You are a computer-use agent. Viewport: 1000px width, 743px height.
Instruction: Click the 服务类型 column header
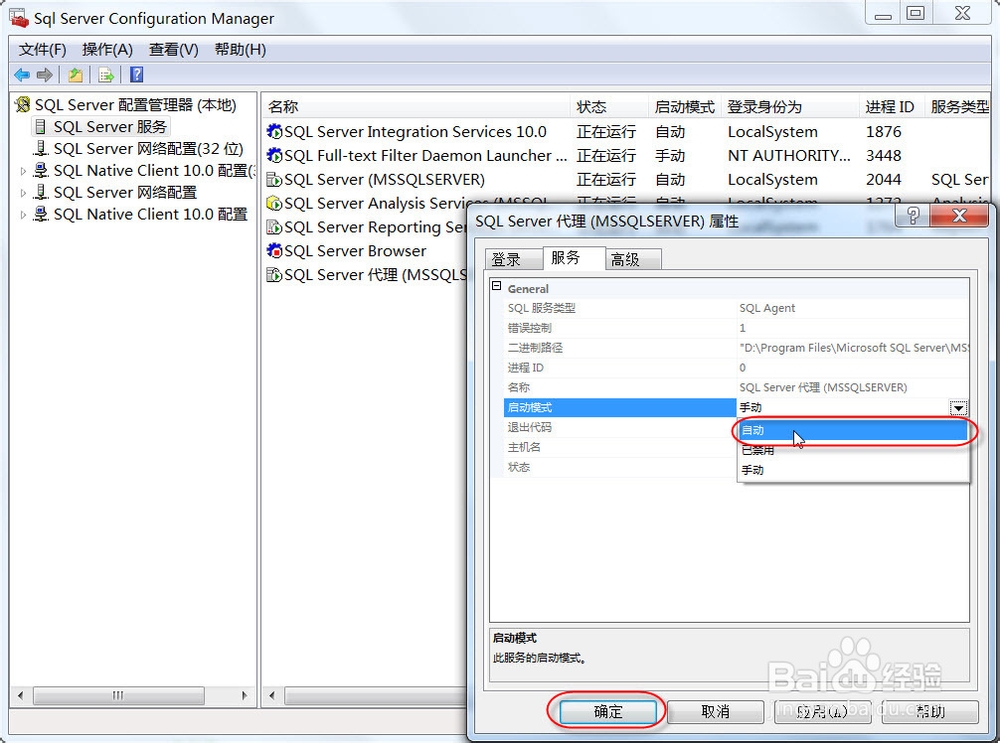[959, 107]
